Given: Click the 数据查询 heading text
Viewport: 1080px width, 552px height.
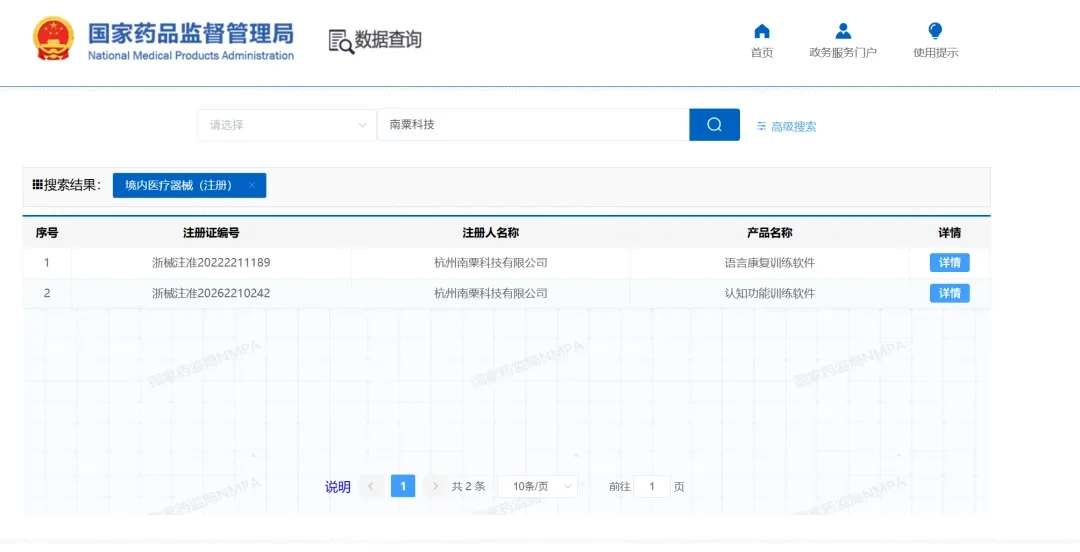Looking at the screenshot, I should (x=388, y=40).
